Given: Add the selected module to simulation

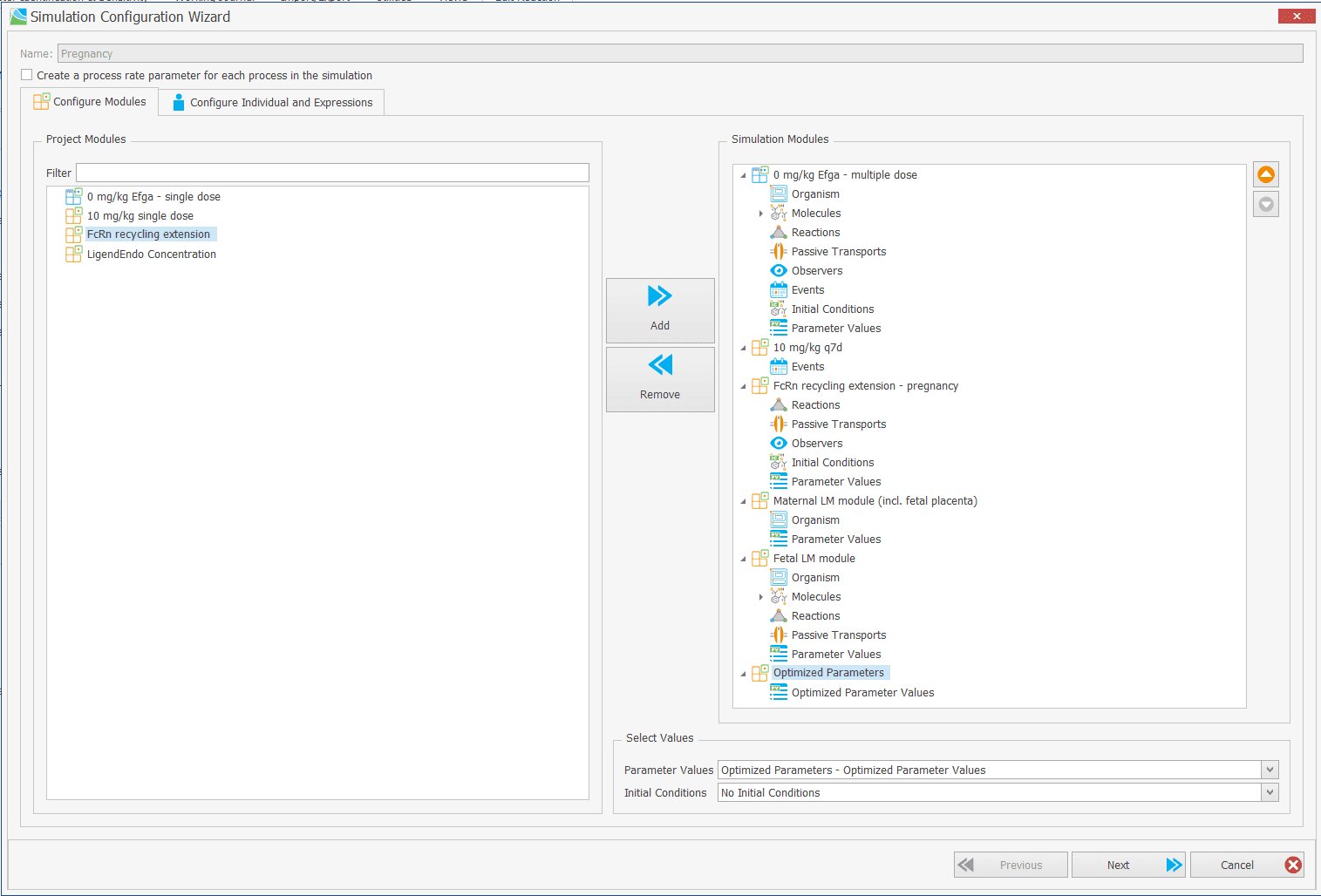Looking at the screenshot, I should (660, 310).
